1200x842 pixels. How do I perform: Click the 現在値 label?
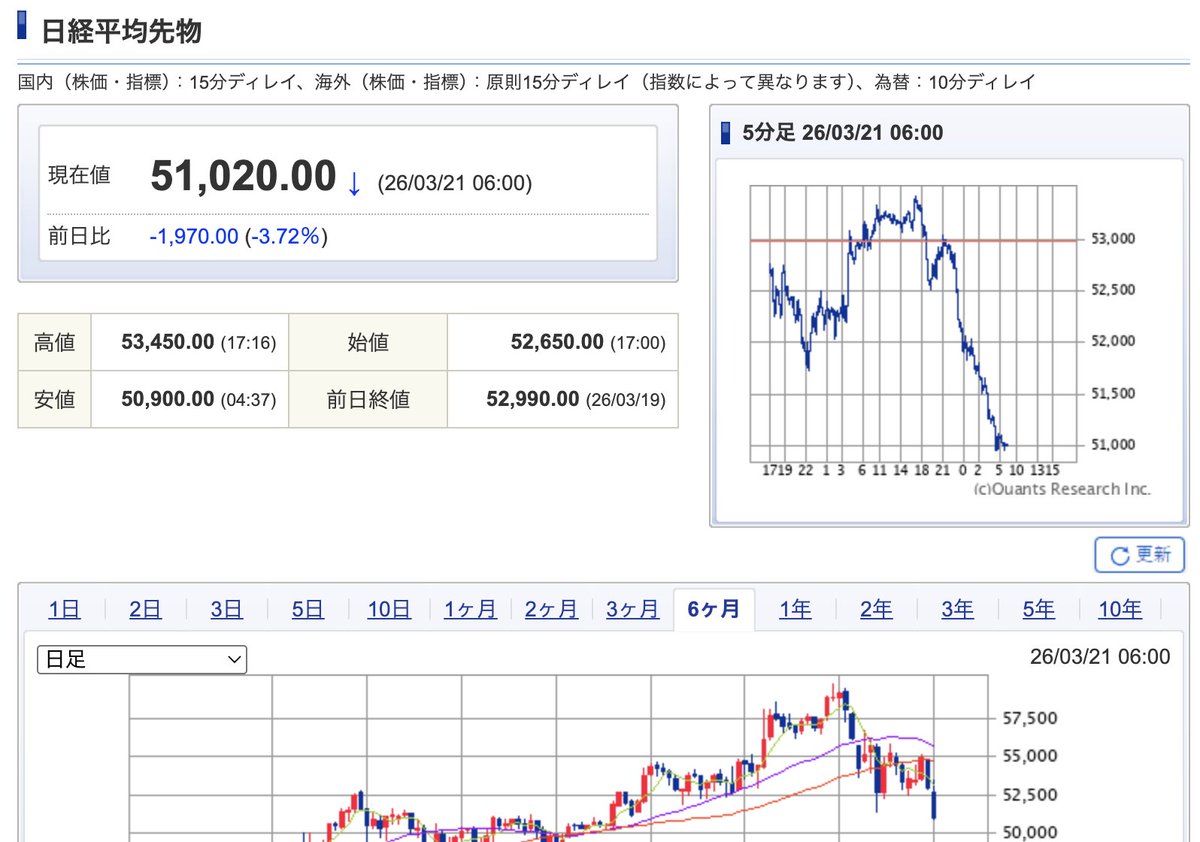click(x=80, y=175)
